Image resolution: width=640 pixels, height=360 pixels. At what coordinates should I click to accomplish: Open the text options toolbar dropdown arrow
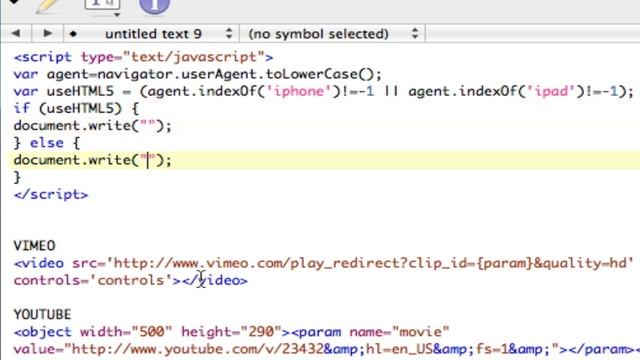coord(117,15)
